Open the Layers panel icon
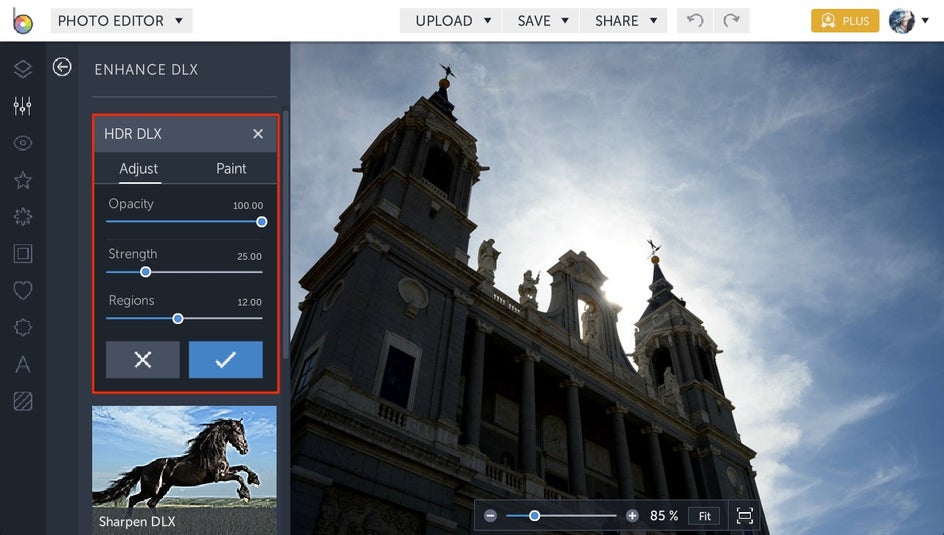The image size is (944, 535). (23, 69)
